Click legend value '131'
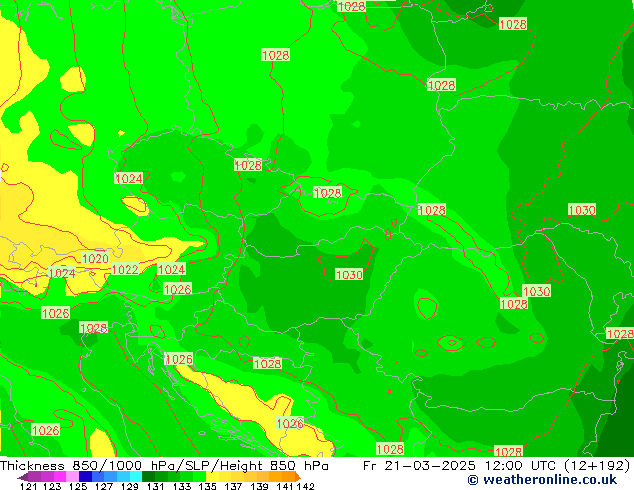Screen dimensions: 634x490 click(156, 486)
